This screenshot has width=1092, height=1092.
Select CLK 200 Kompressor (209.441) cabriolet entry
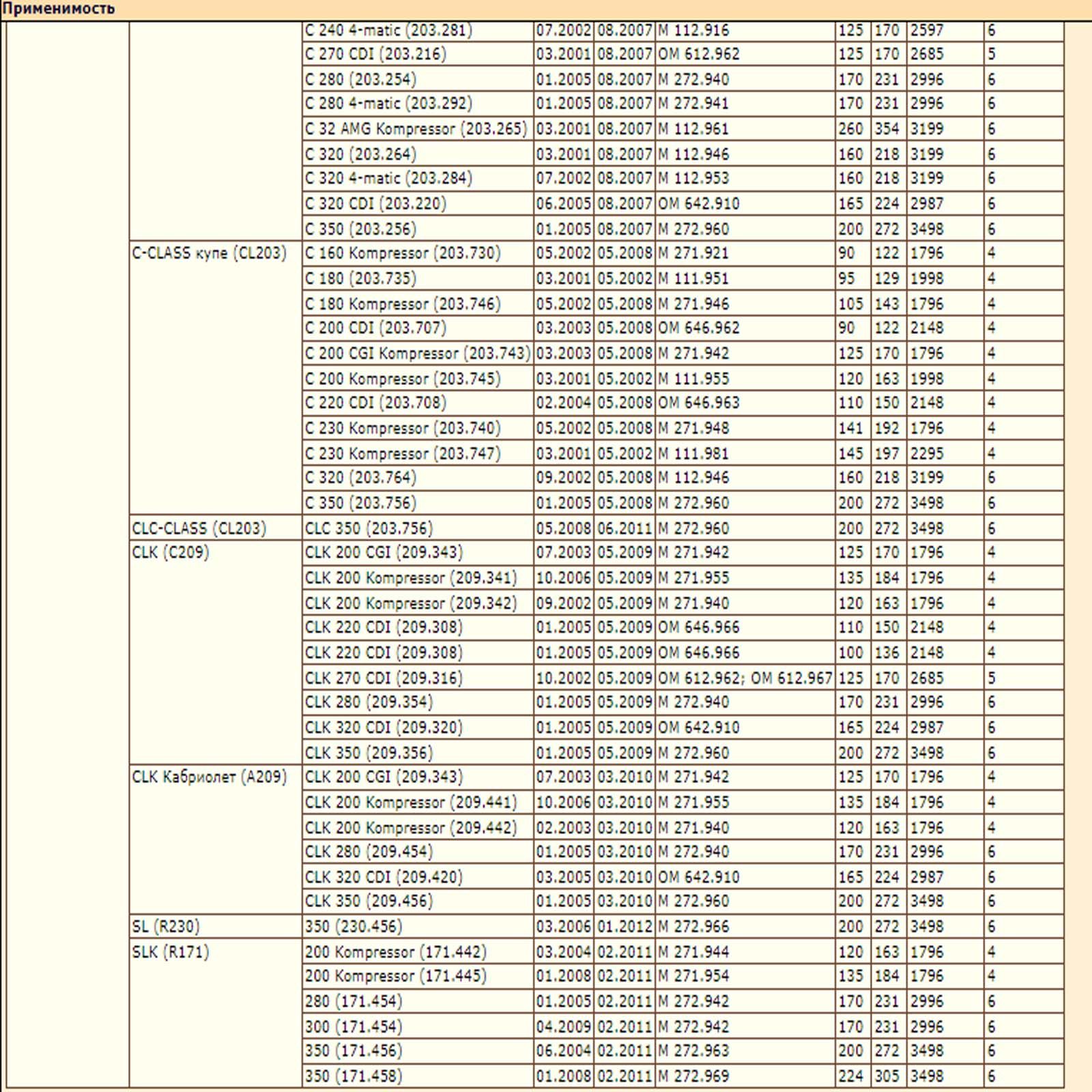(x=411, y=802)
